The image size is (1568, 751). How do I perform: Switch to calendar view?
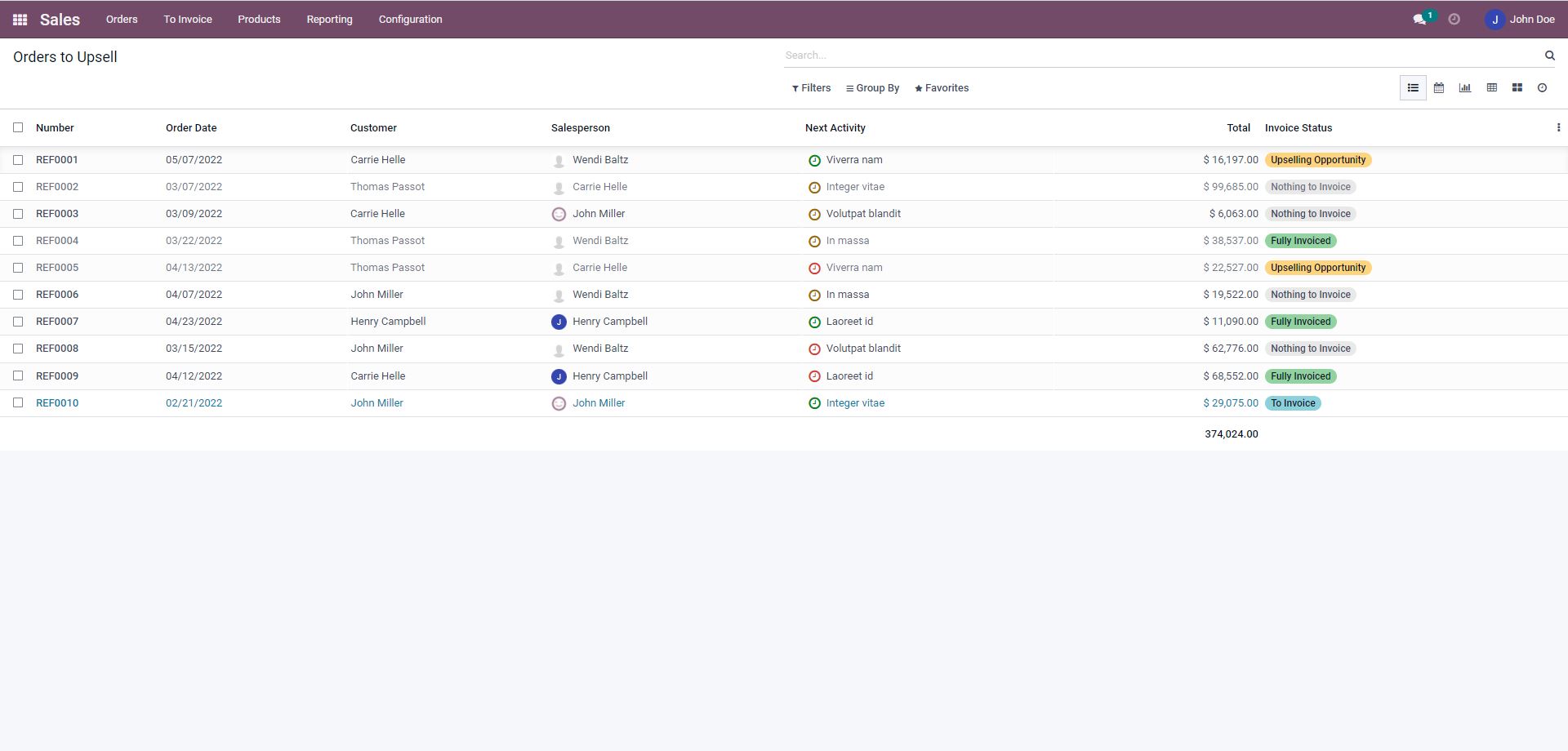(x=1439, y=88)
